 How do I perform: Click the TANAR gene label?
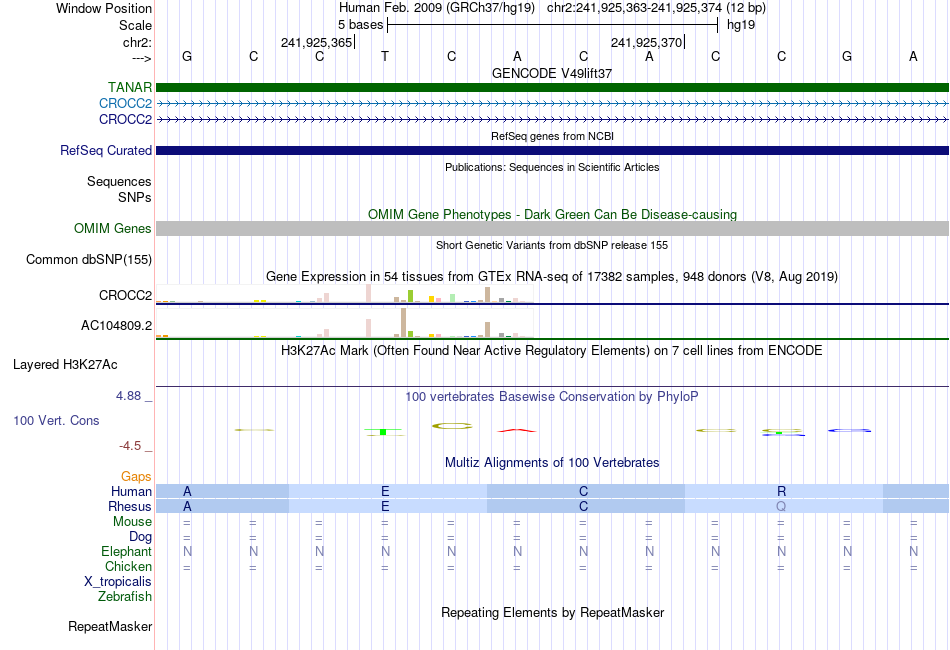tap(130, 87)
